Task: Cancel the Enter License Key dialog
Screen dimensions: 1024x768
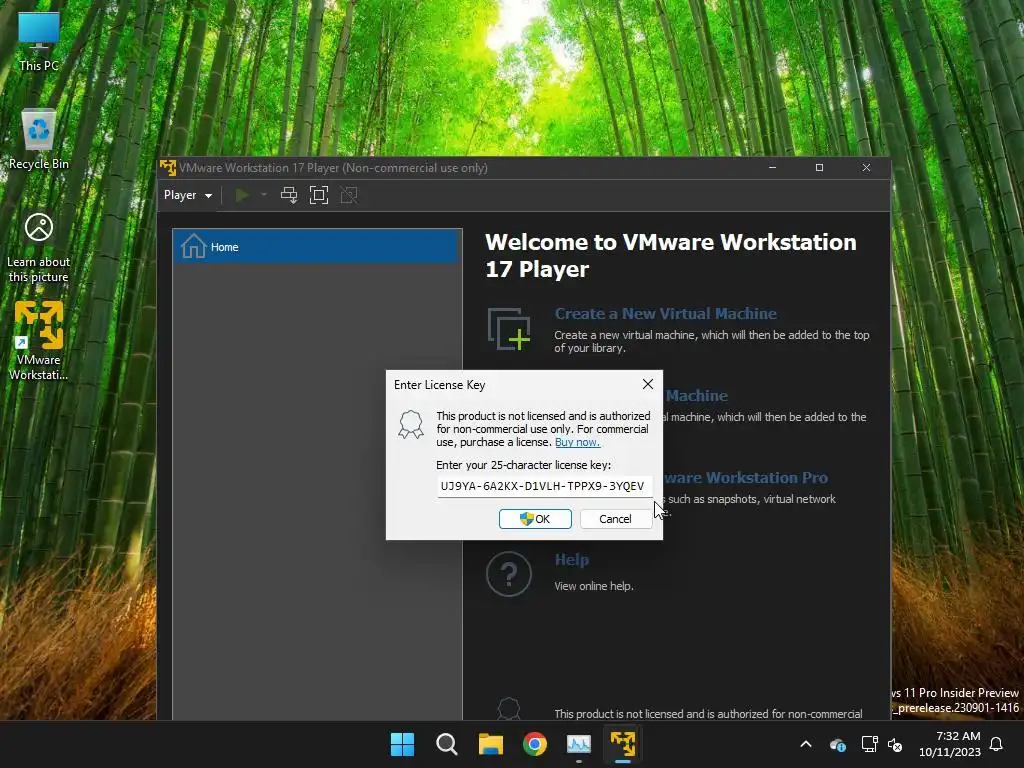Action: (x=615, y=519)
